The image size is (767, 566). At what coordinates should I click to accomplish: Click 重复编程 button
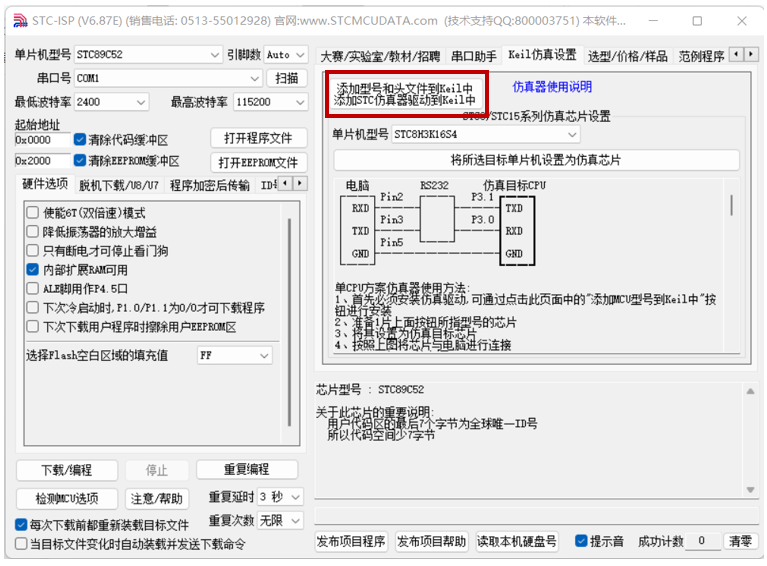point(247,470)
